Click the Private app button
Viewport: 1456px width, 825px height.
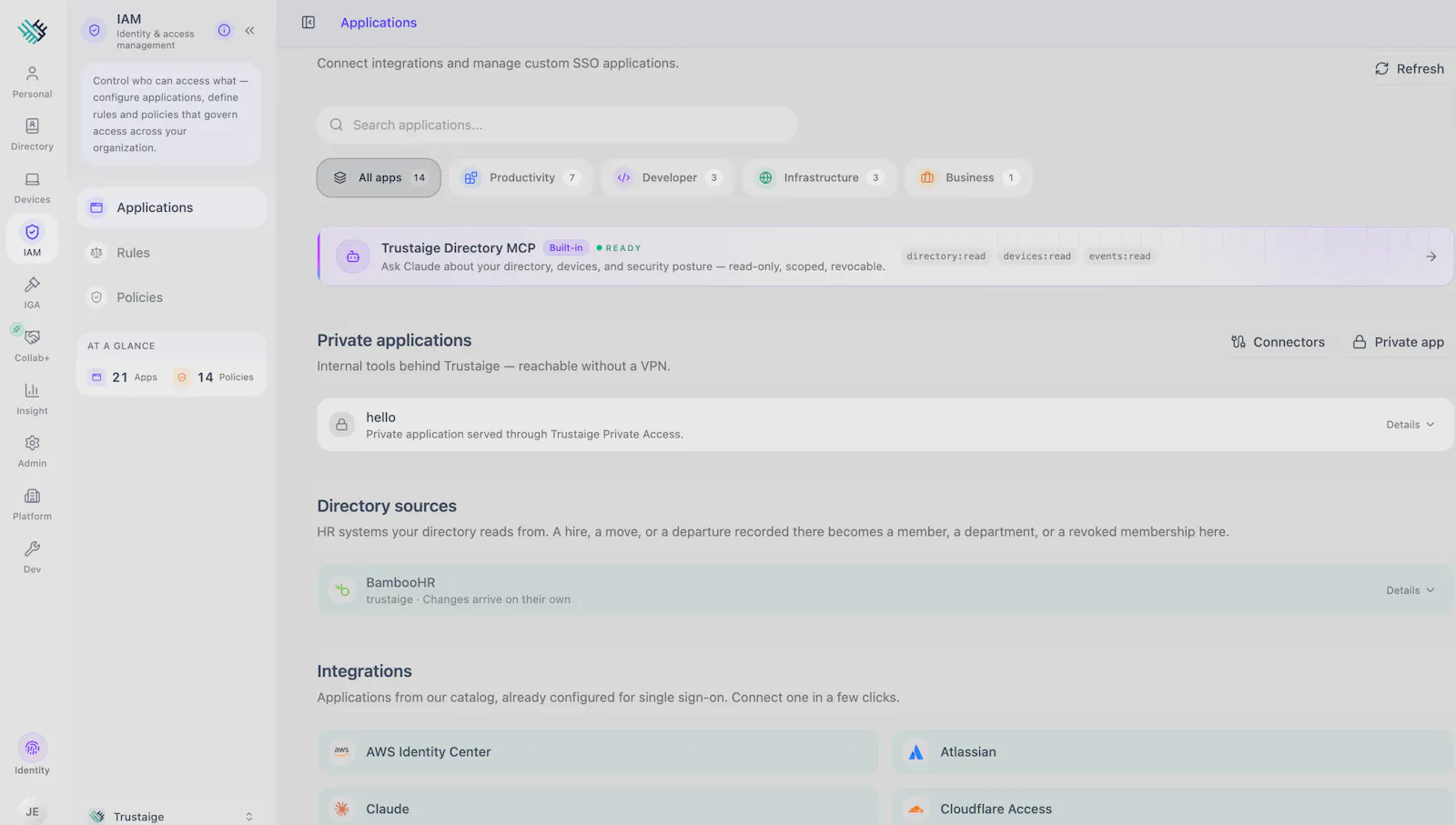click(1398, 342)
